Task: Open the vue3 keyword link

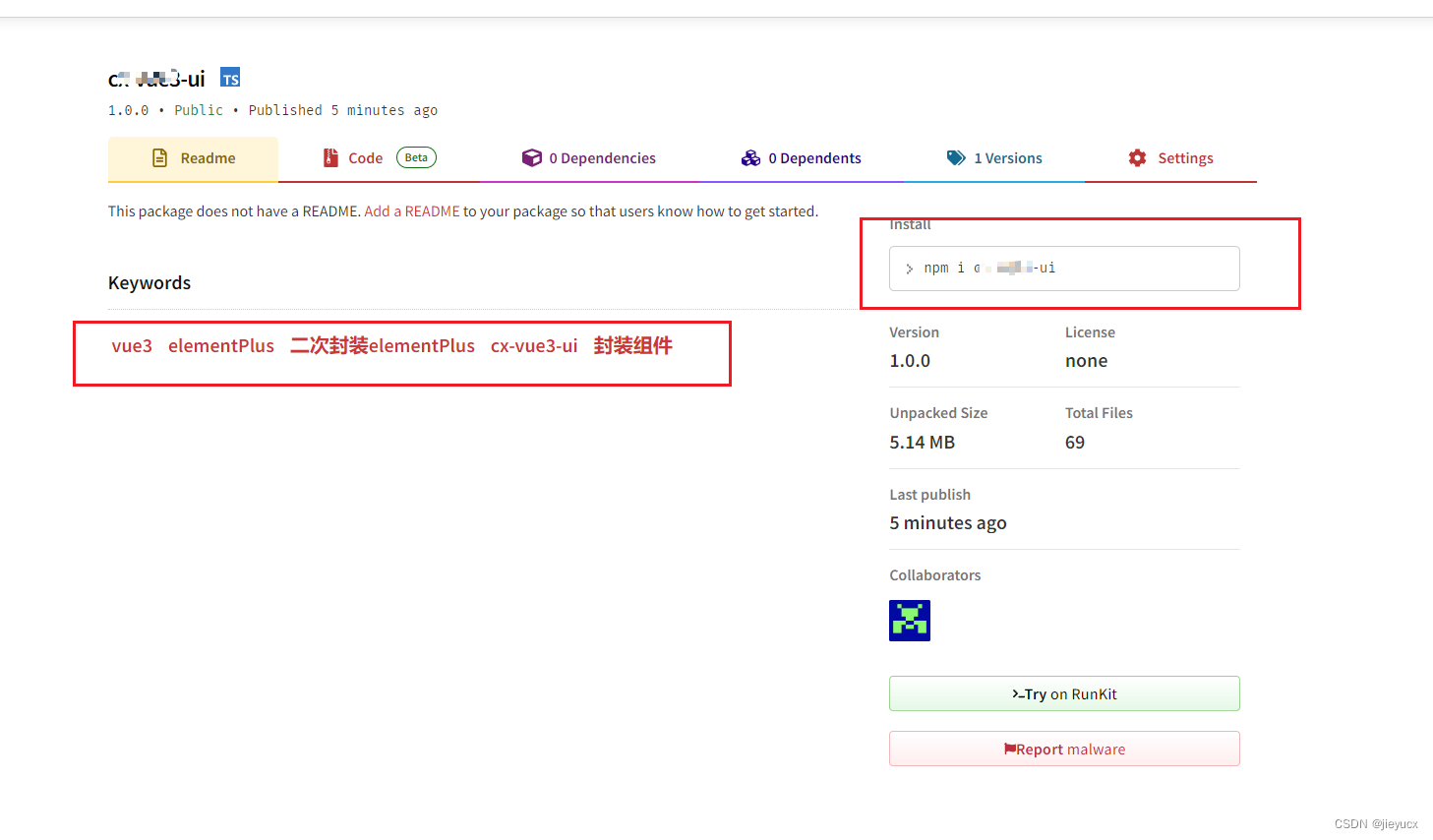Action: click(132, 346)
